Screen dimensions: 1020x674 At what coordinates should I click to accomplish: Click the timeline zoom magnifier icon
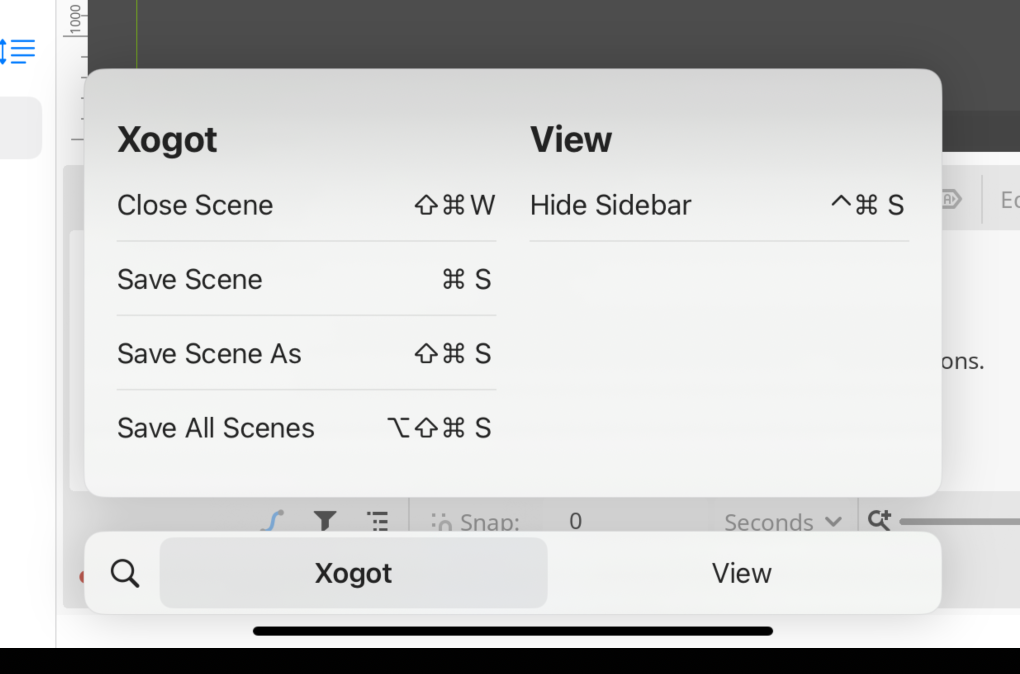[879, 520]
